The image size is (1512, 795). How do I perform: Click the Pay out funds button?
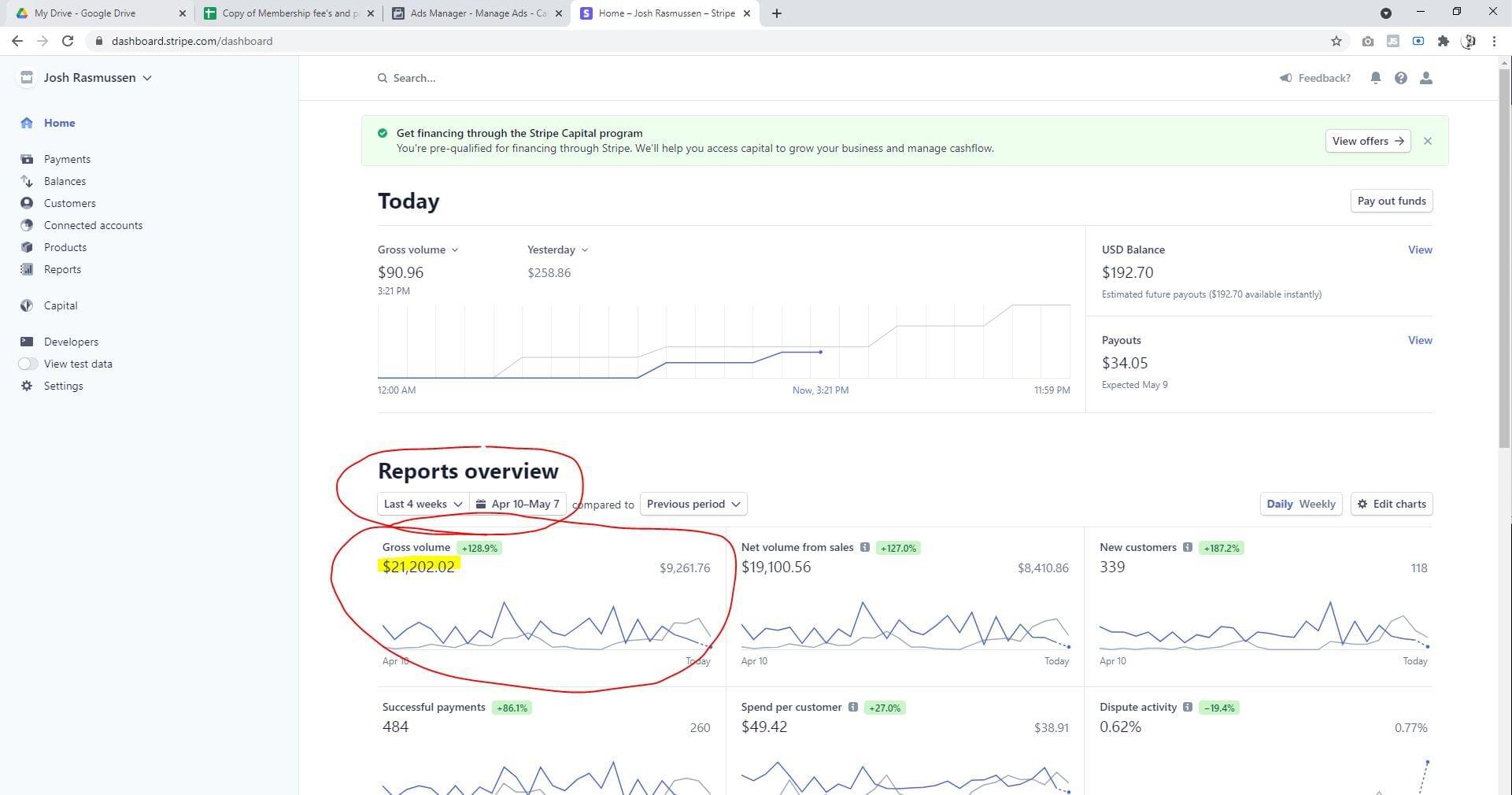(x=1391, y=201)
